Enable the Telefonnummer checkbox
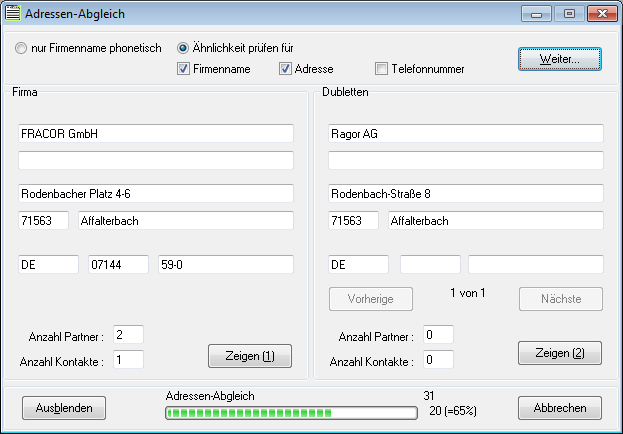Screen dimensions: 623x434 tap(382, 69)
